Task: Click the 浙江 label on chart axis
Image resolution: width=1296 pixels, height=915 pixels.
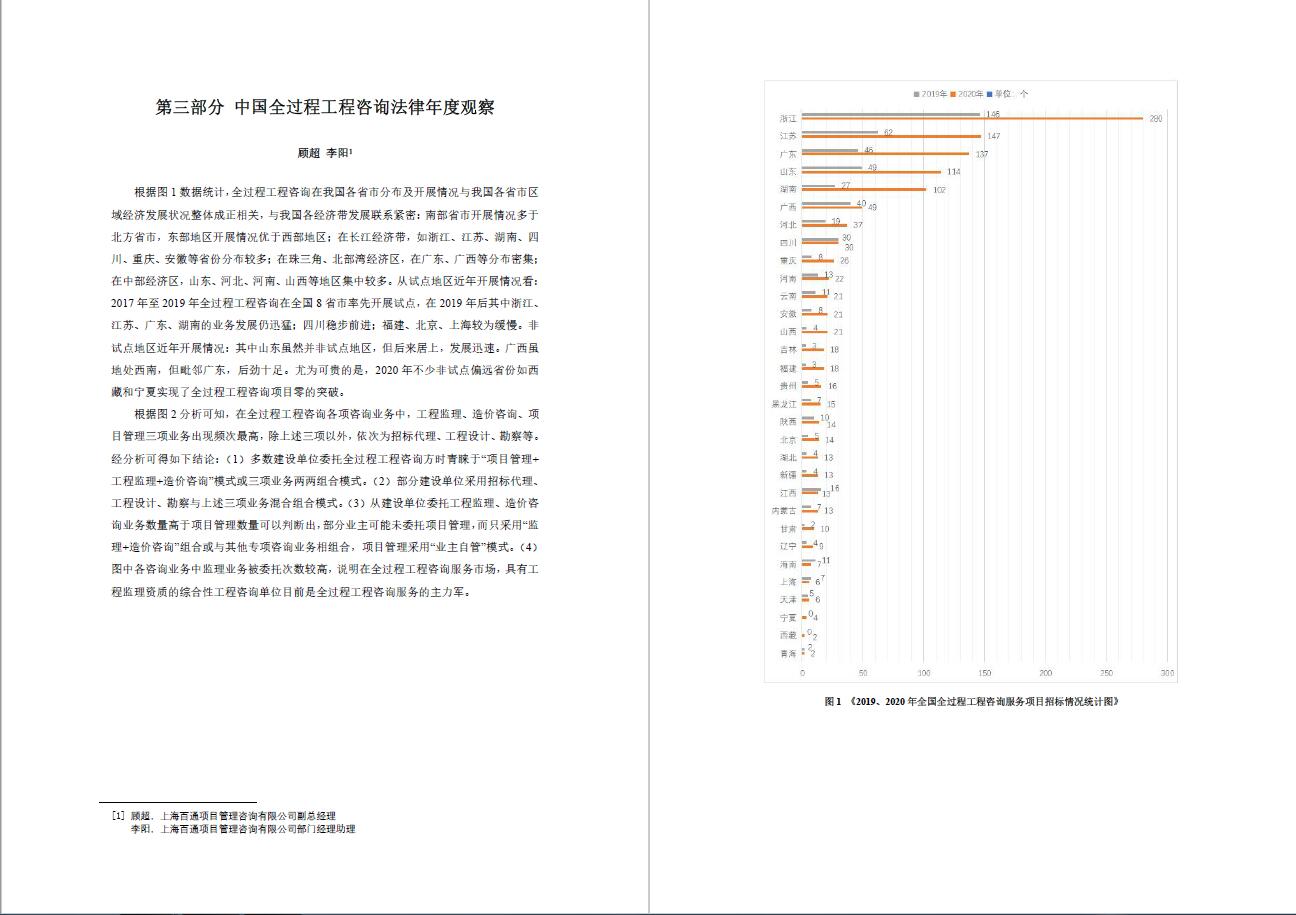Action: (788, 118)
